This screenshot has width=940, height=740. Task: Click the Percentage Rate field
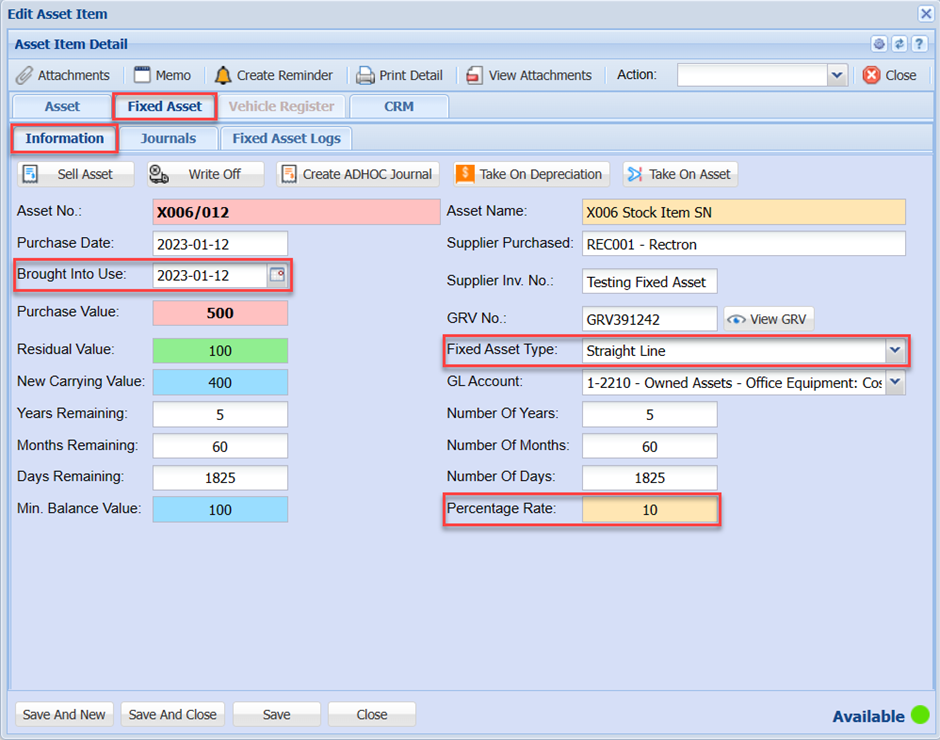[649, 510]
